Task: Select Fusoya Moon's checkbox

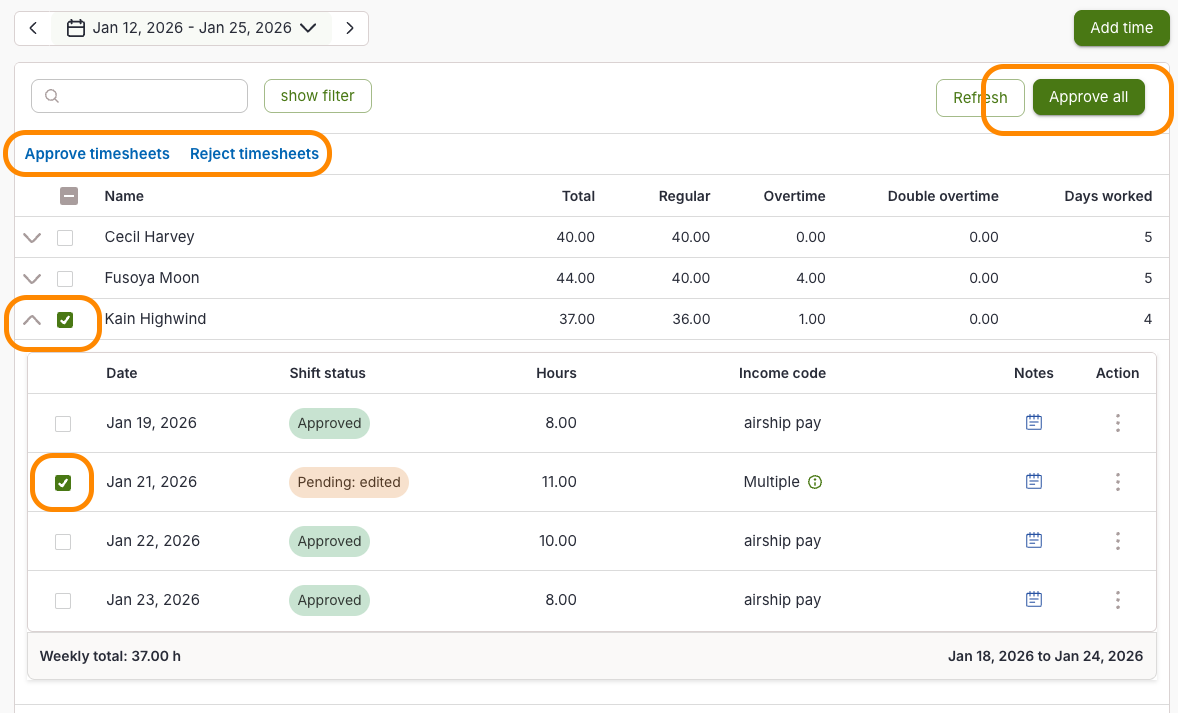Action: tap(65, 279)
